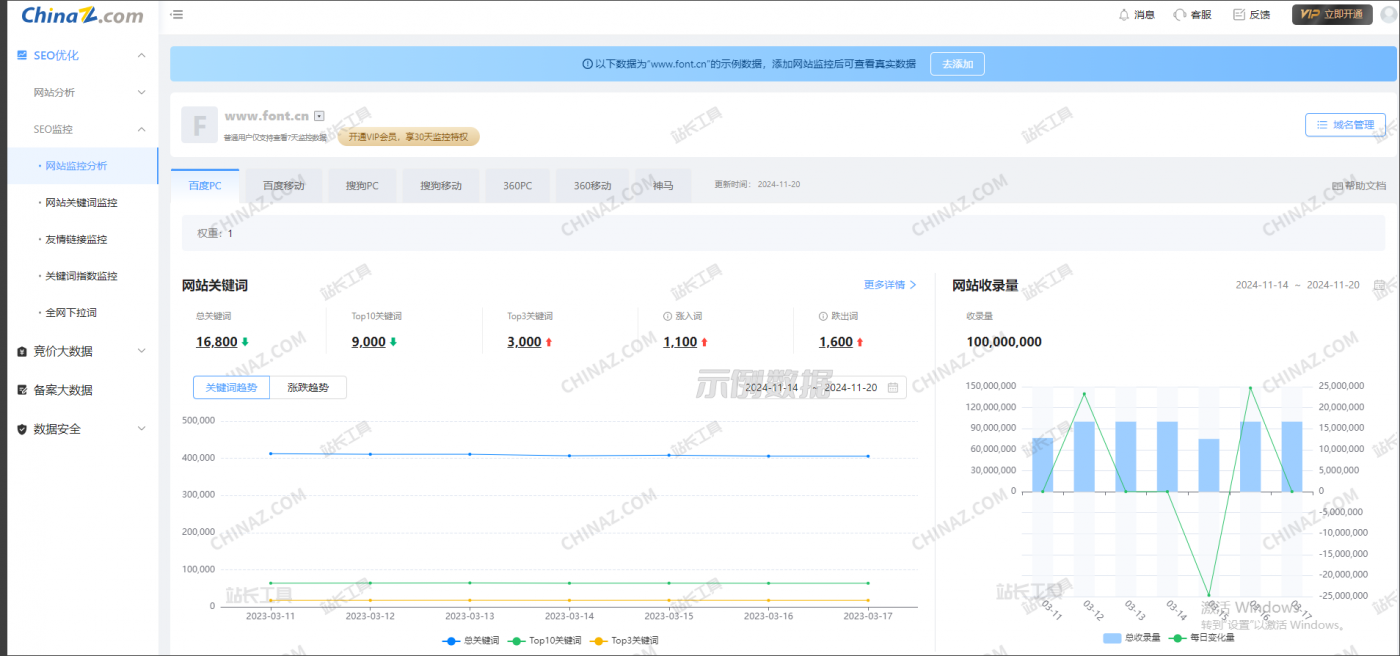Open the 更多详情 link
The height and width of the screenshot is (656, 1400).
click(x=890, y=285)
